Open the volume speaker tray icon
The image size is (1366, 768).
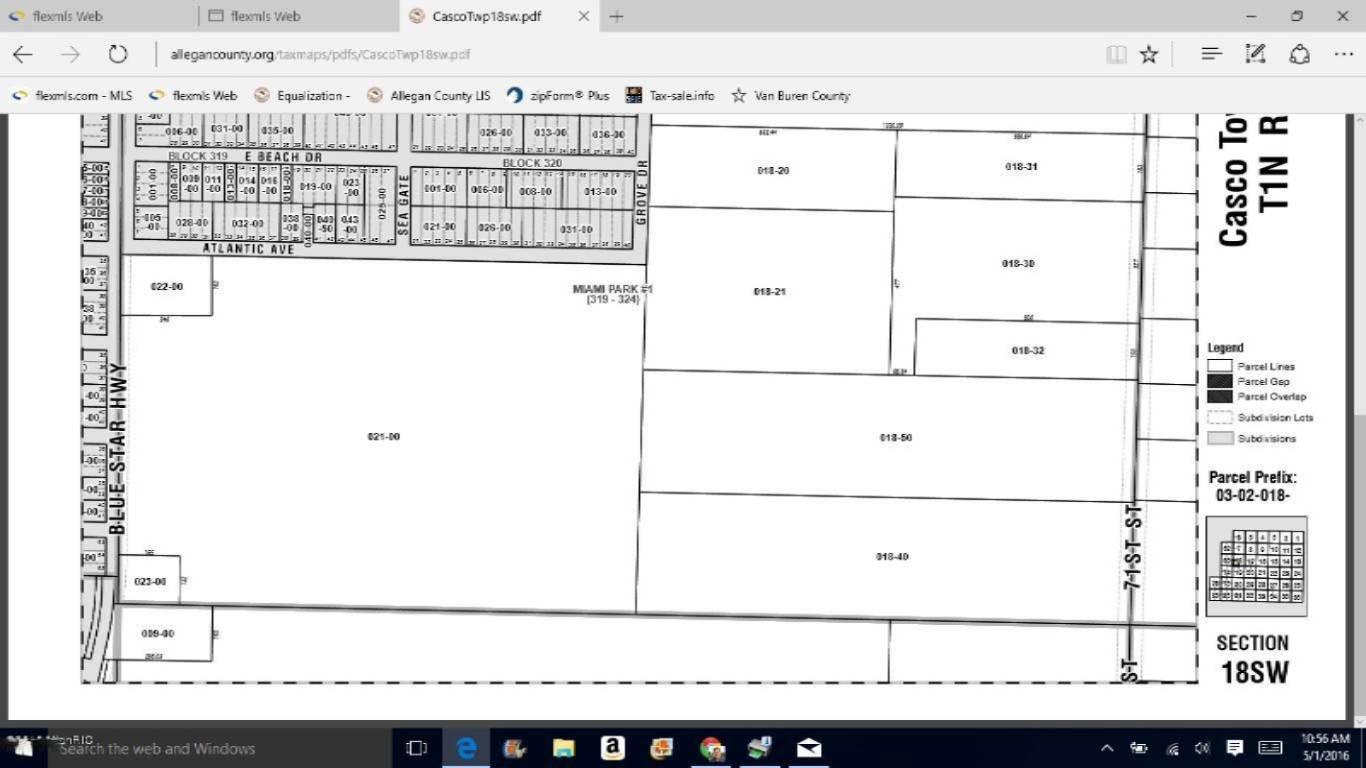(x=1203, y=748)
